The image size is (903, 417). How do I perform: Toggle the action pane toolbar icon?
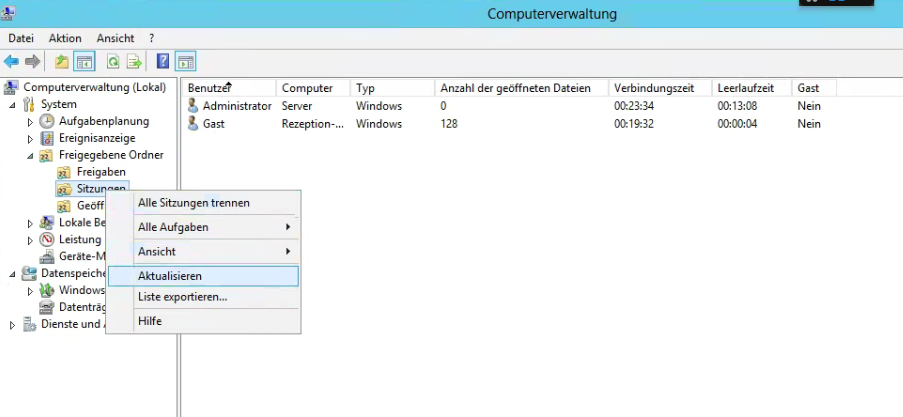185,62
